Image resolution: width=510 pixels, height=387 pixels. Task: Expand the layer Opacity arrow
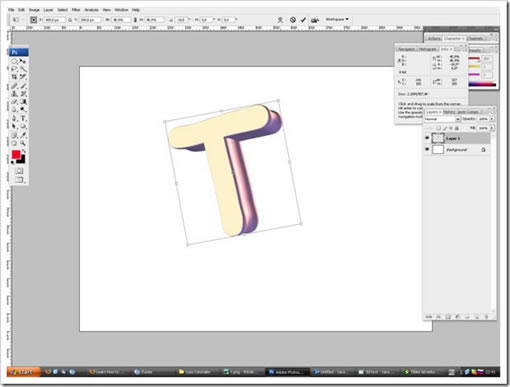pyautogui.click(x=492, y=119)
